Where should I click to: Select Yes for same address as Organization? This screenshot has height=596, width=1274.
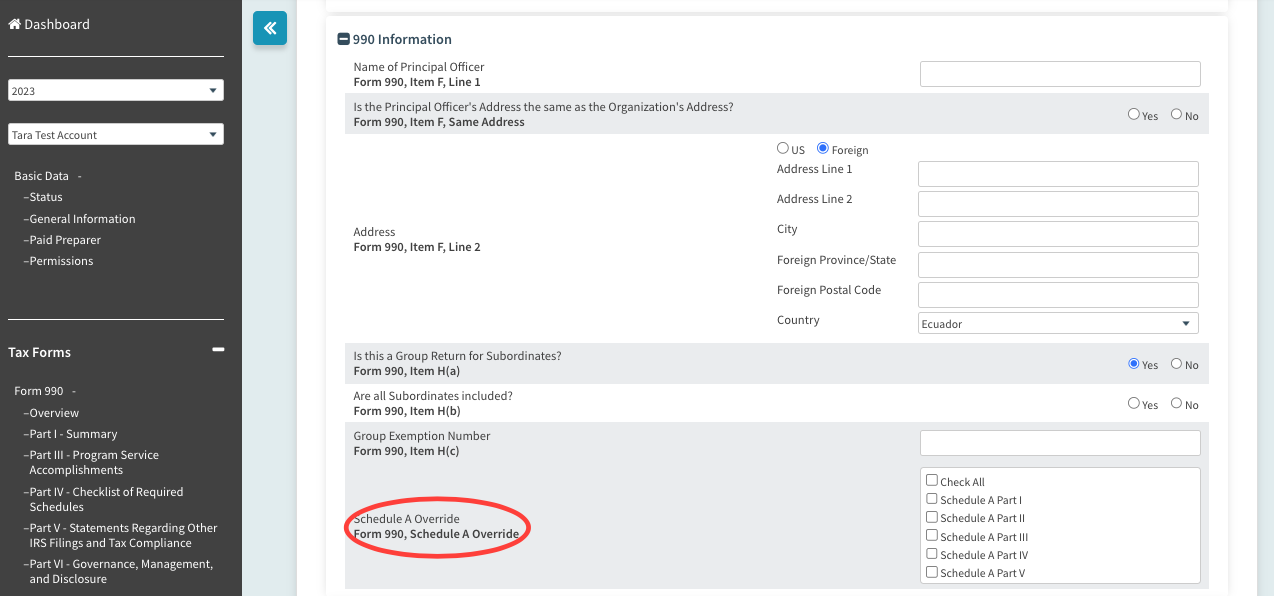[1134, 115]
